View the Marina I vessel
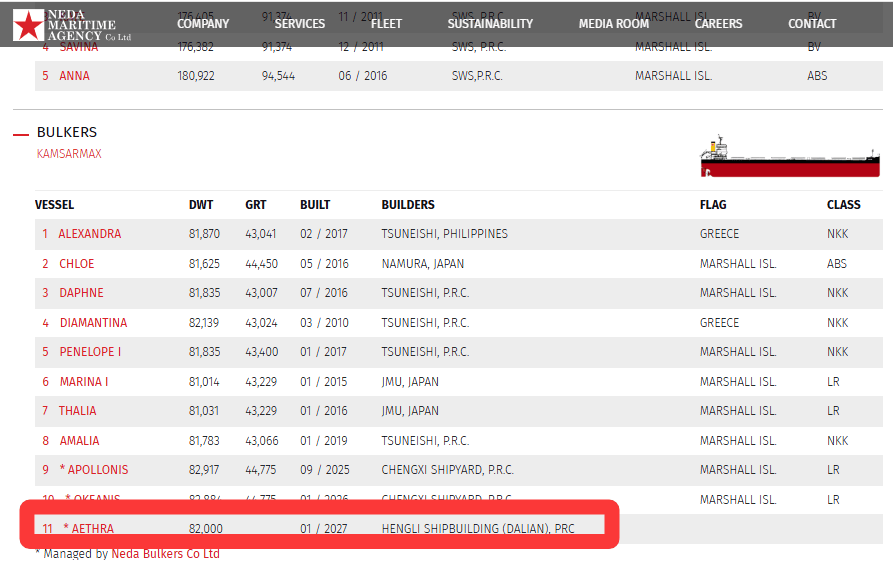 click(83, 382)
